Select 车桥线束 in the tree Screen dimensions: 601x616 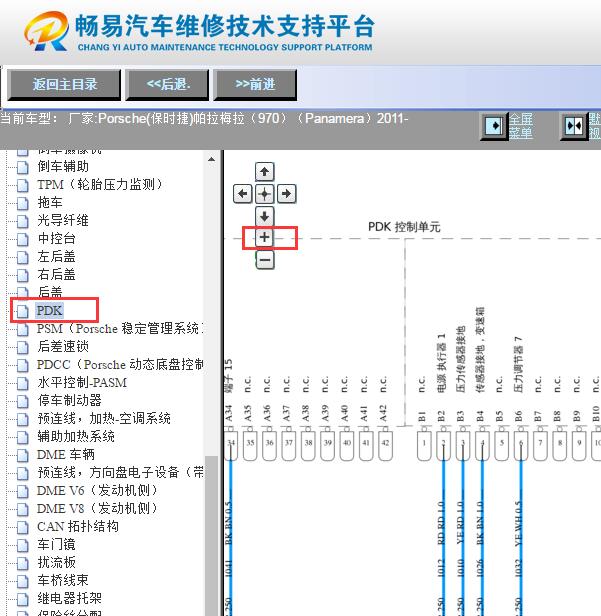pos(63,581)
